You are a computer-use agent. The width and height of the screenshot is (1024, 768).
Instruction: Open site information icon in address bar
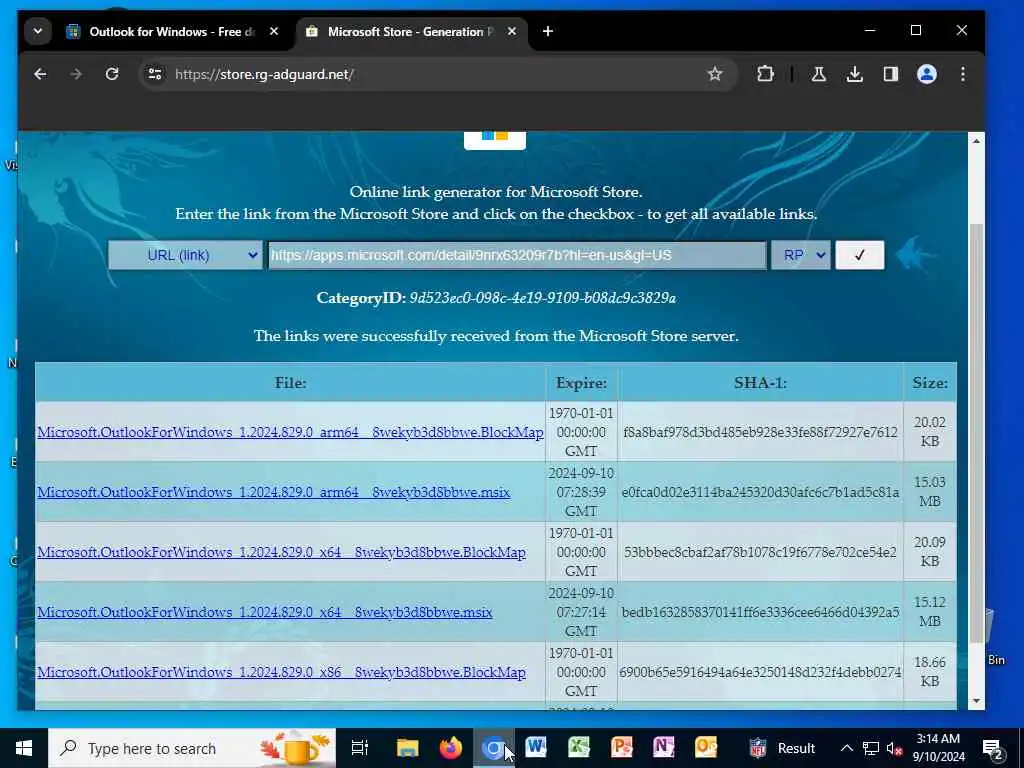(x=155, y=74)
